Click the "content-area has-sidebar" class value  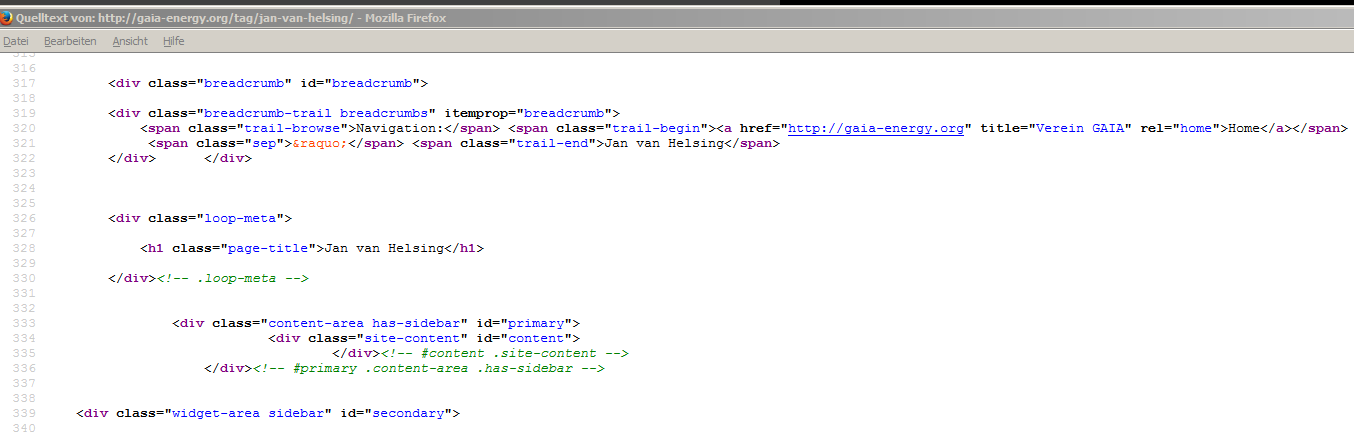point(365,323)
